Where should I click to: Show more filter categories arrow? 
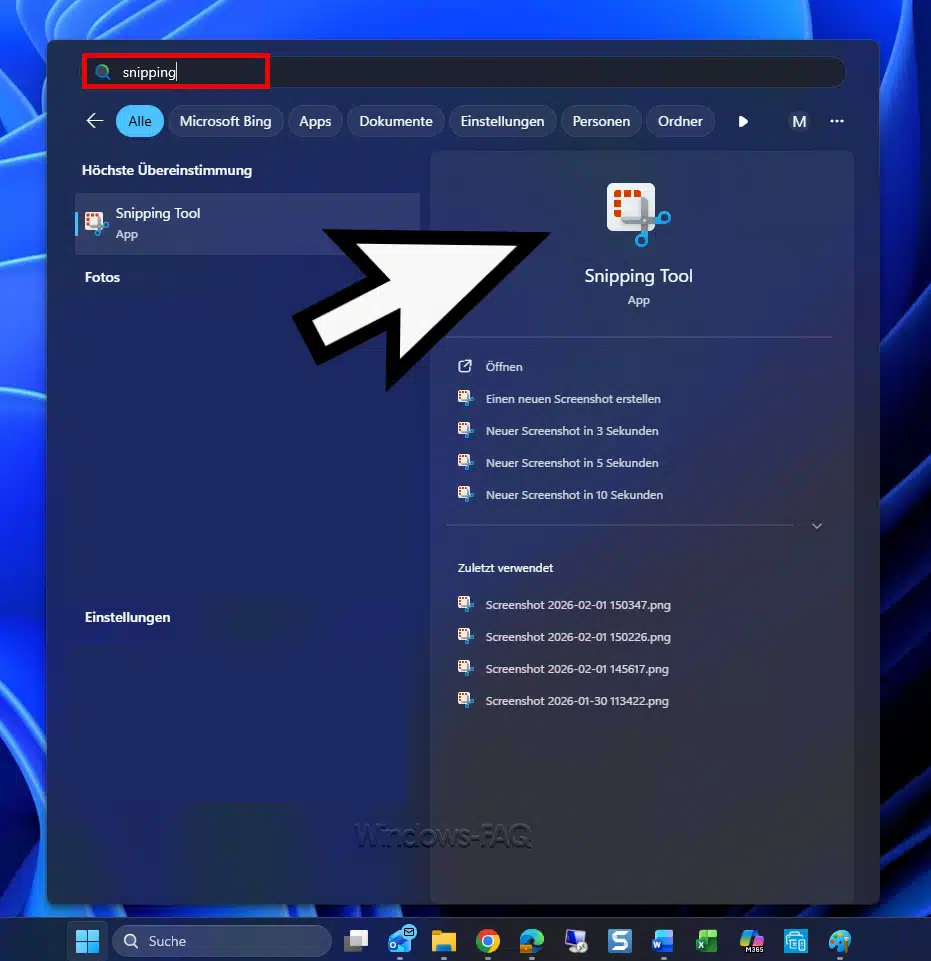pyautogui.click(x=743, y=121)
